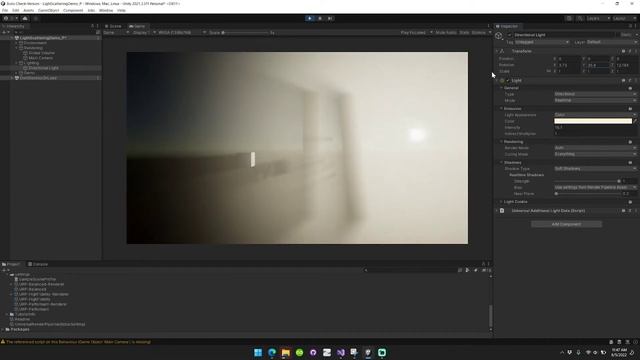Open the Light component help icon

point(623,81)
